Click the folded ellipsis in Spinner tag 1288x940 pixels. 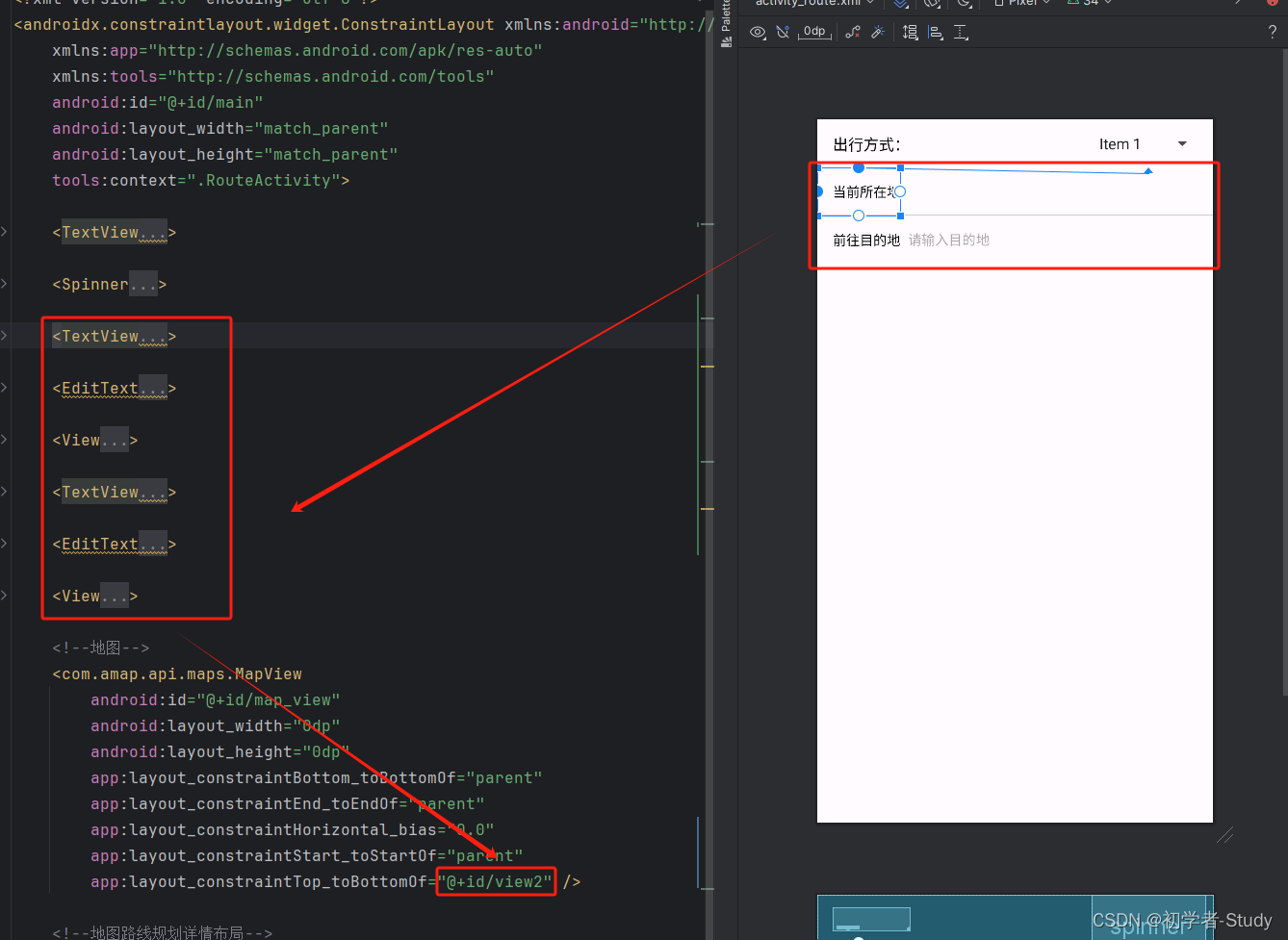(x=142, y=284)
